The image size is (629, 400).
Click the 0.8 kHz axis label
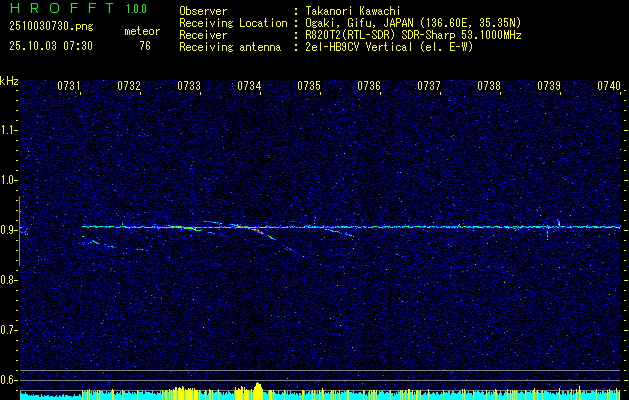tap(8, 280)
